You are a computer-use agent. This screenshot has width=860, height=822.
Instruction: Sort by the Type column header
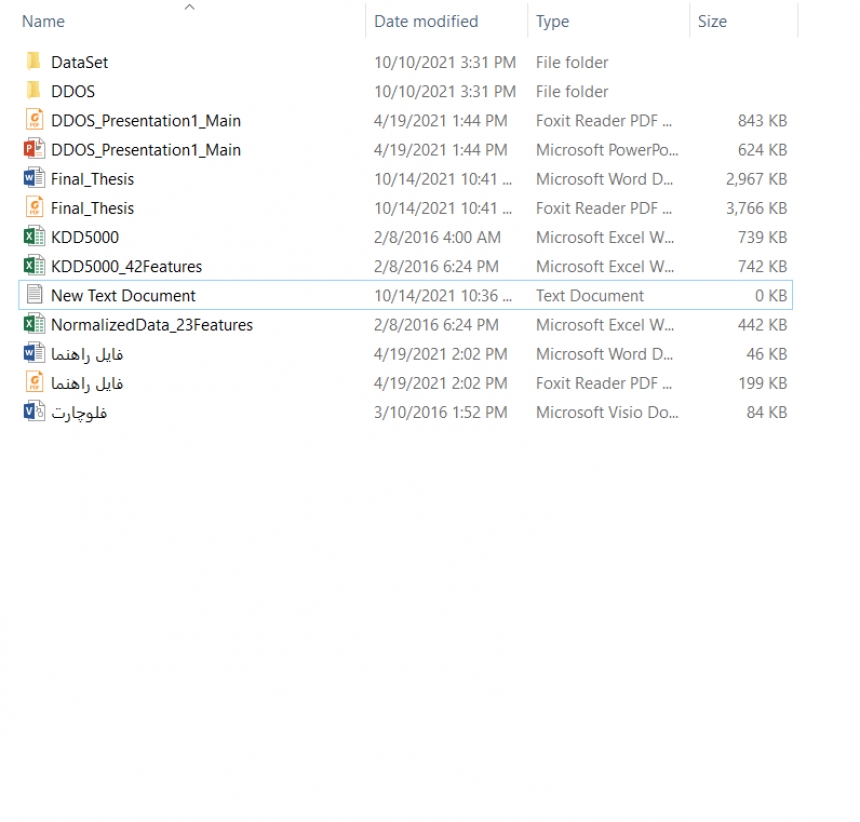tap(552, 21)
